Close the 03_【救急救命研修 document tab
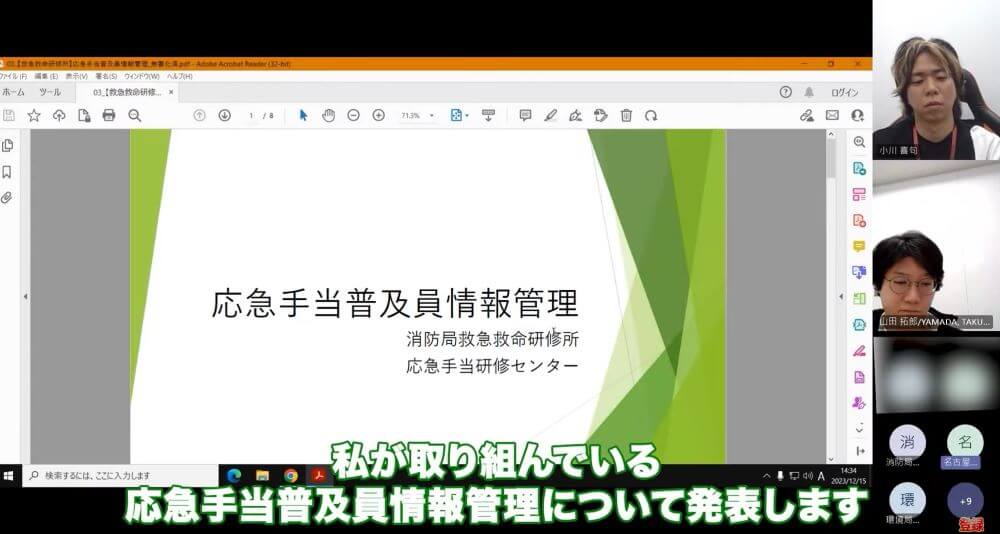The image size is (1000, 534). point(171,93)
